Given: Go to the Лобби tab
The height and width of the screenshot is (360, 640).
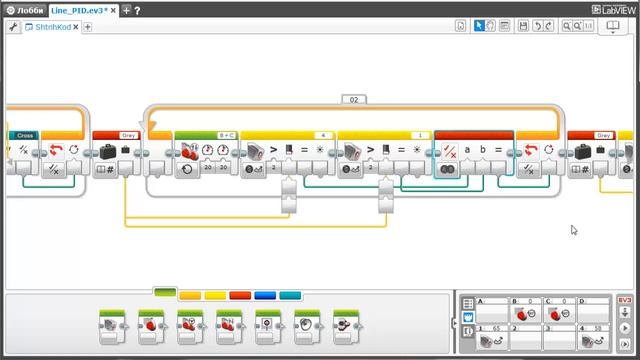Looking at the screenshot, I should tap(25, 11).
